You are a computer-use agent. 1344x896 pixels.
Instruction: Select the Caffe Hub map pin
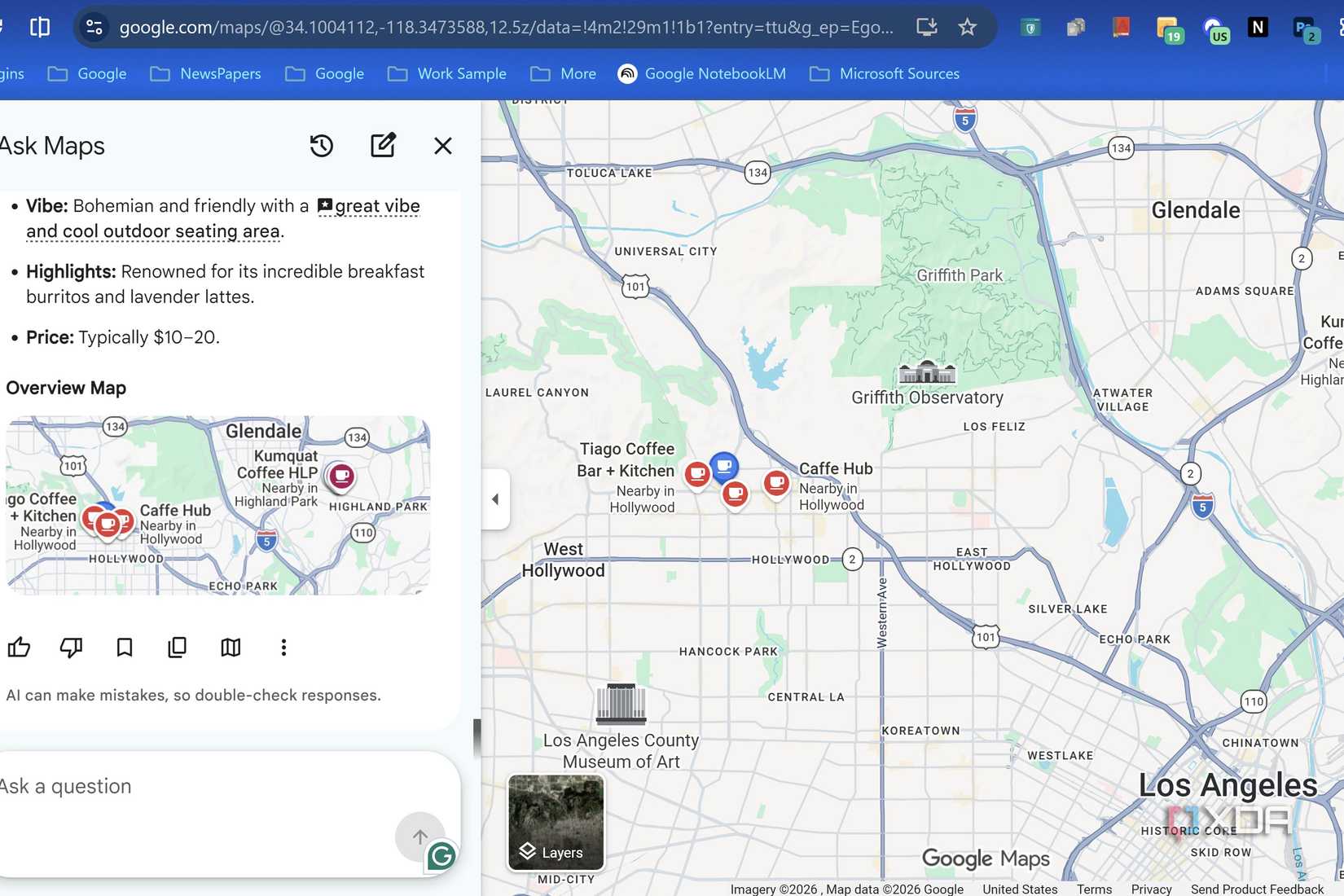(x=777, y=483)
